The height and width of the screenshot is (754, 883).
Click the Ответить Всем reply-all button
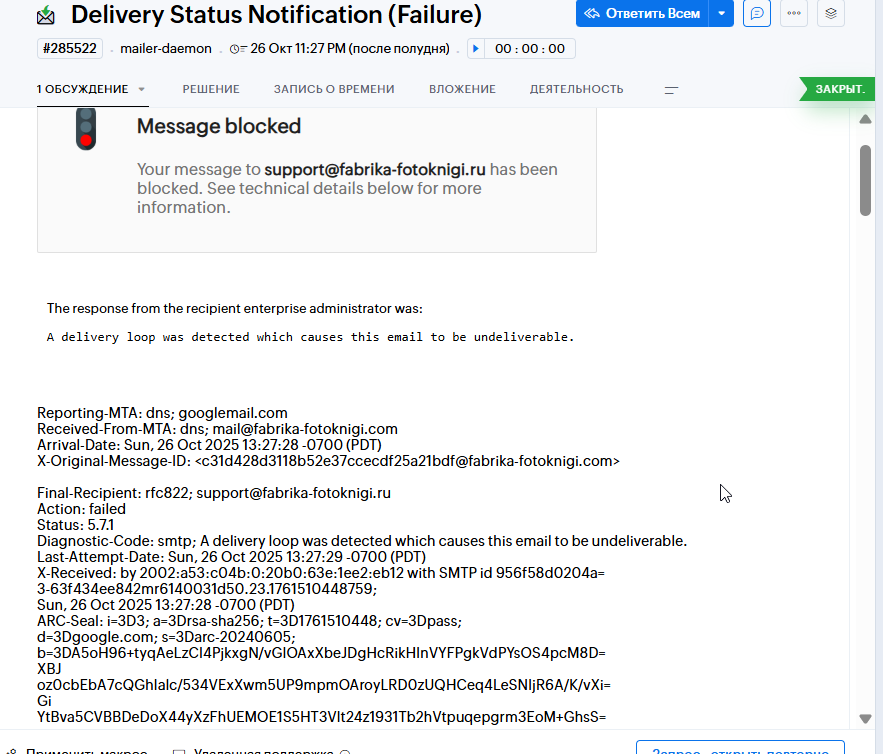tap(642, 14)
